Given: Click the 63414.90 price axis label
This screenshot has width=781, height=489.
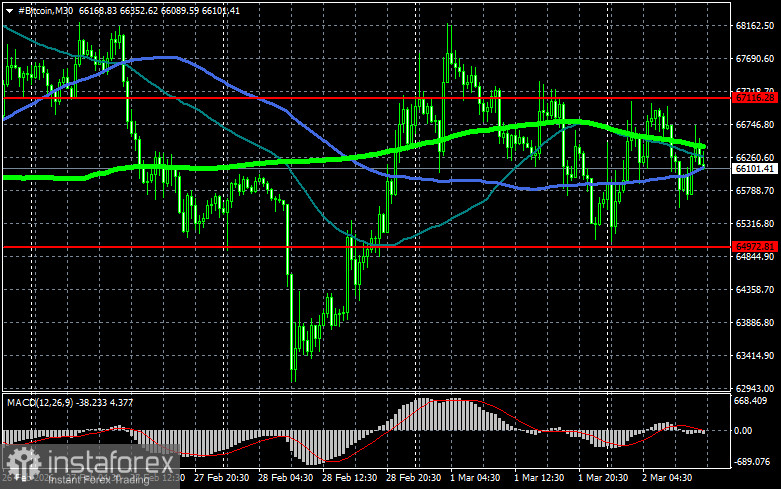Looking at the screenshot, I should click(755, 356).
